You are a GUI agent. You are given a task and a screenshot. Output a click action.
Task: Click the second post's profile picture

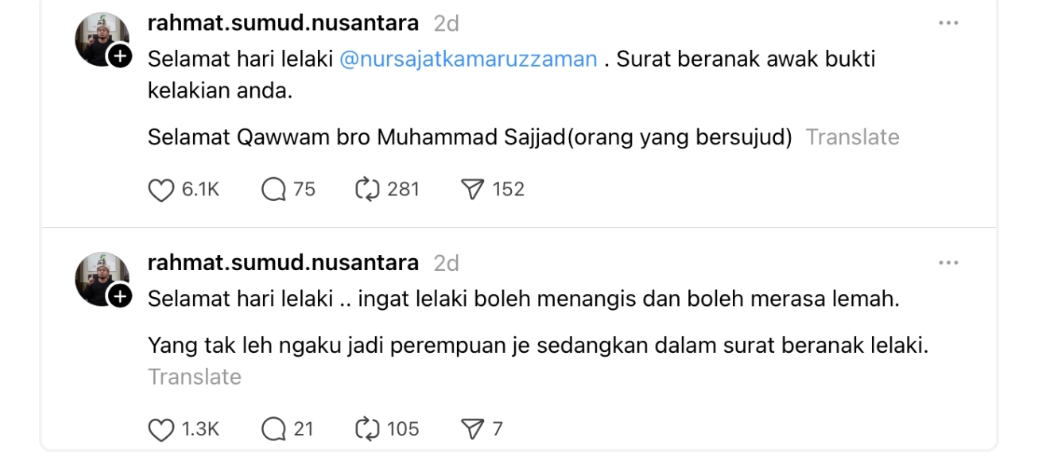[x=101, y=280]
